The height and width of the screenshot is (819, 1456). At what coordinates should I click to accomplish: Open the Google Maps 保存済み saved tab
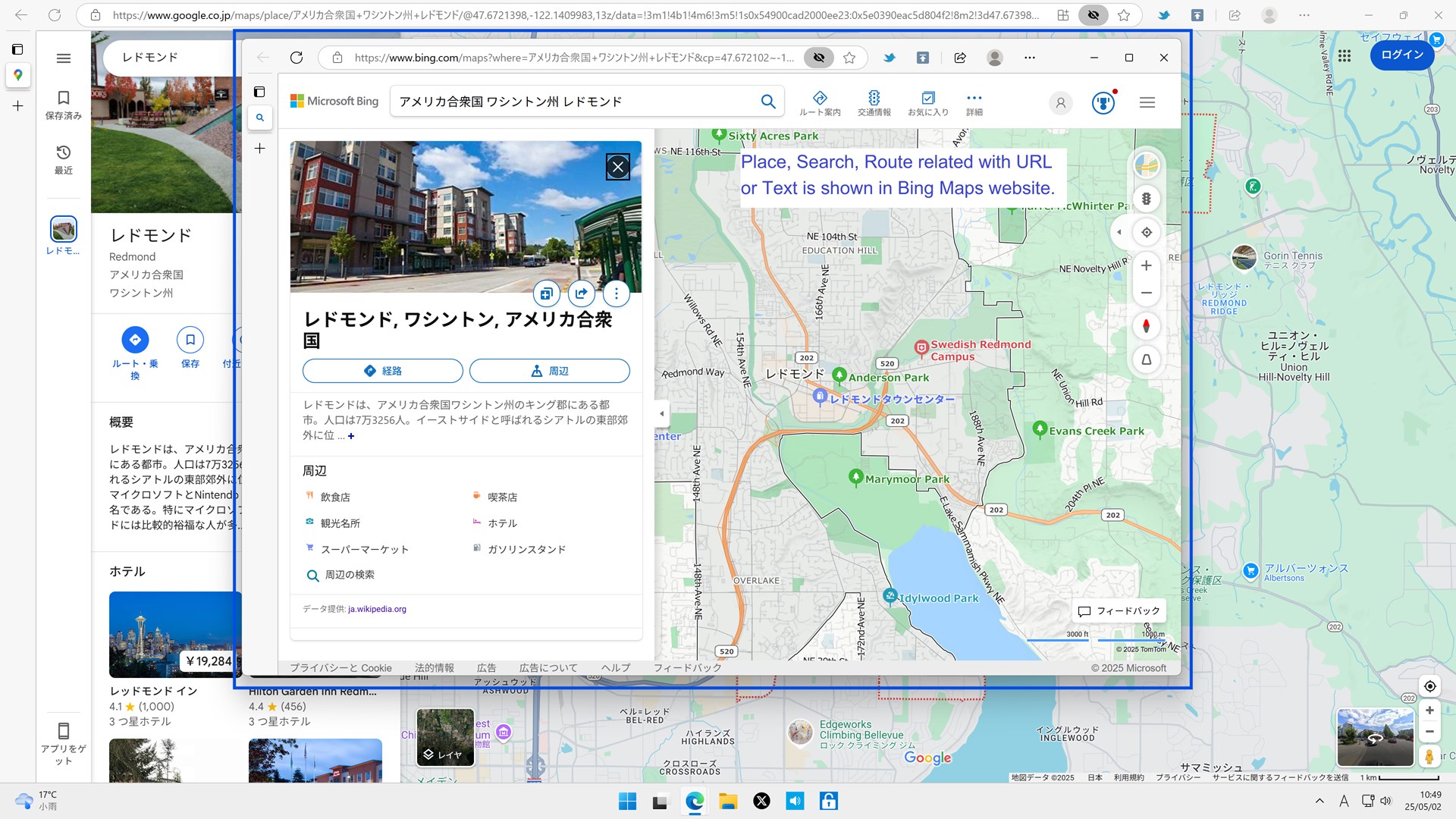[x=64, y=105]
